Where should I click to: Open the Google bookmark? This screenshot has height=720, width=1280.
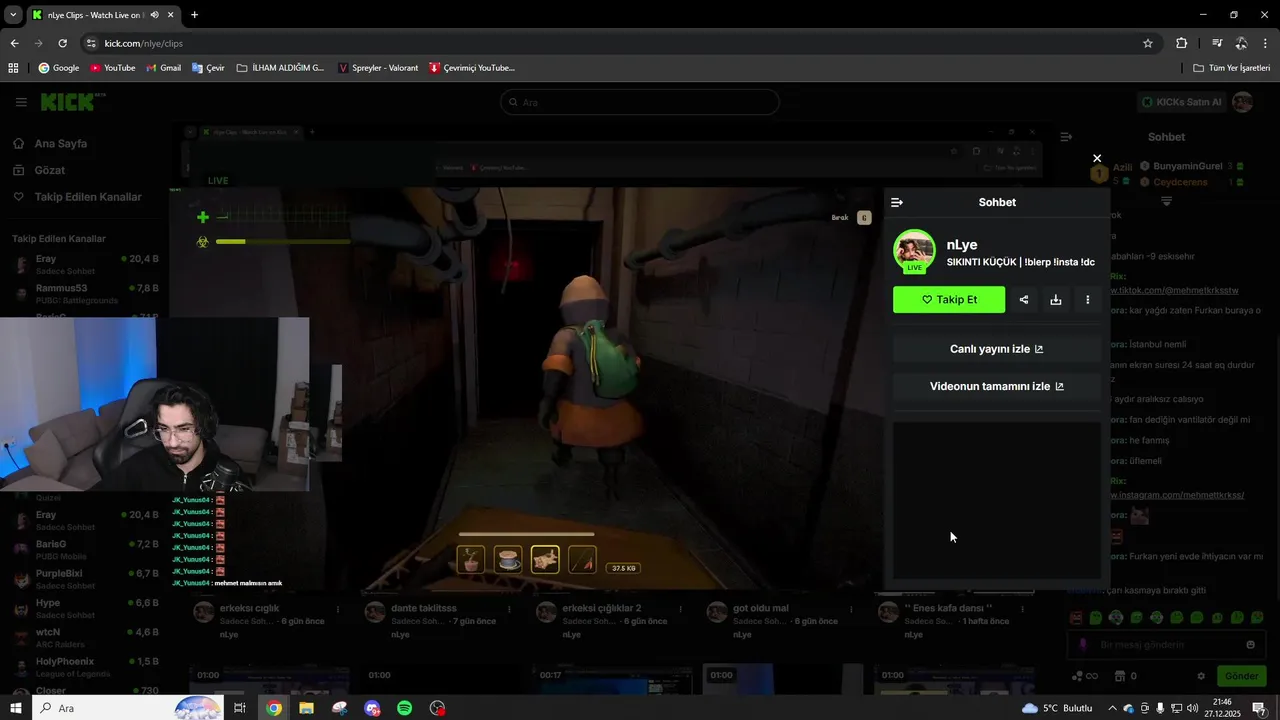59,68
